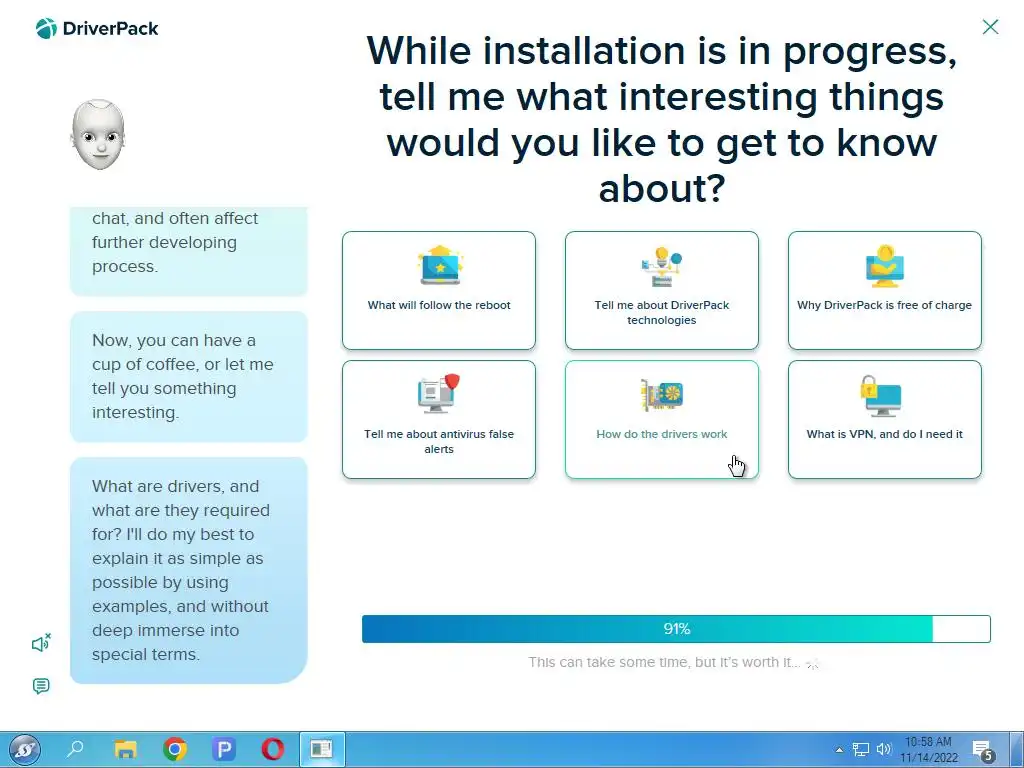Viewport: 1024px width, 768px height.
Task: Select 'How do the drivers work' label
Action: click(x=662, y=434)
